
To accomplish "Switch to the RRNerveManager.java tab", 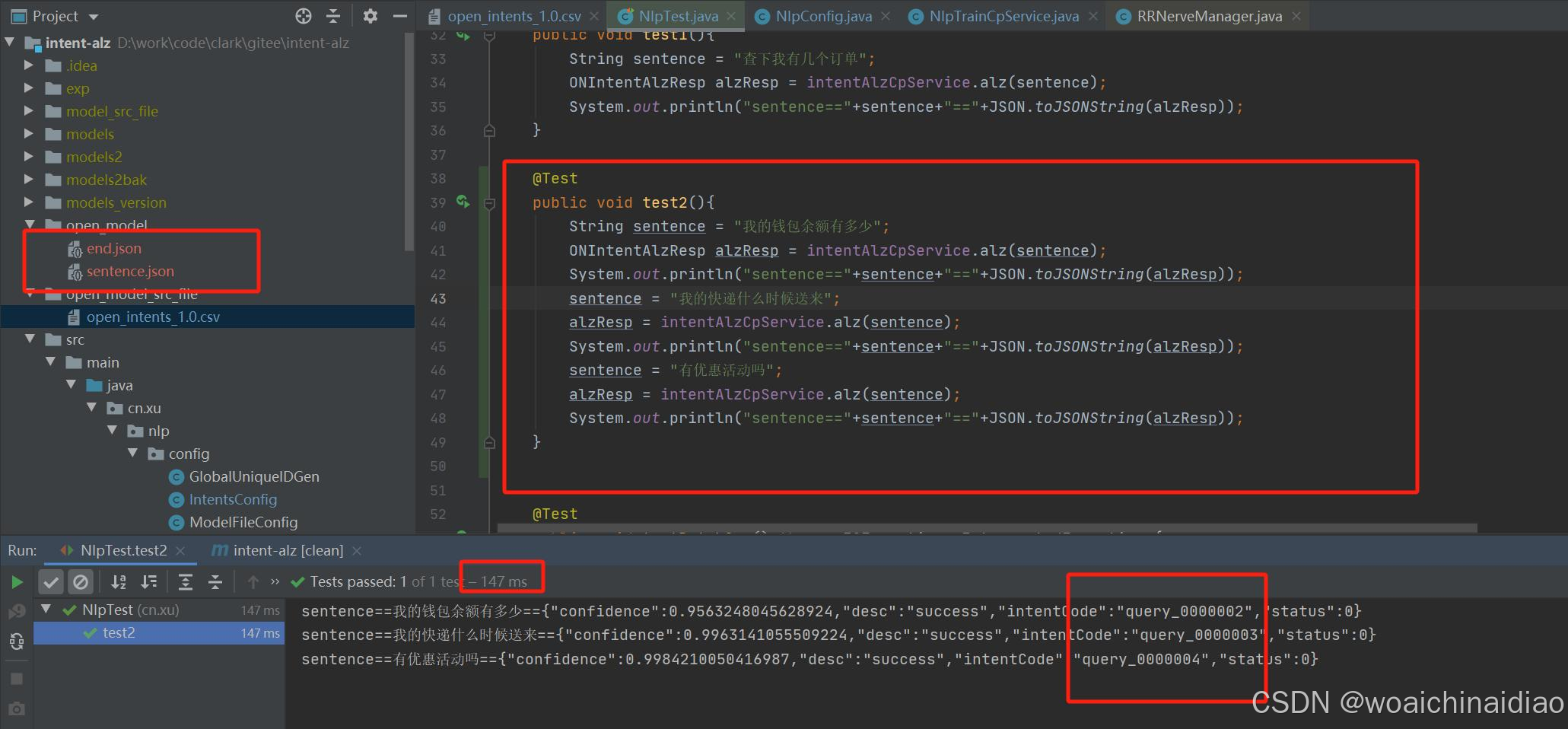I will click(x=1209, y=16).
